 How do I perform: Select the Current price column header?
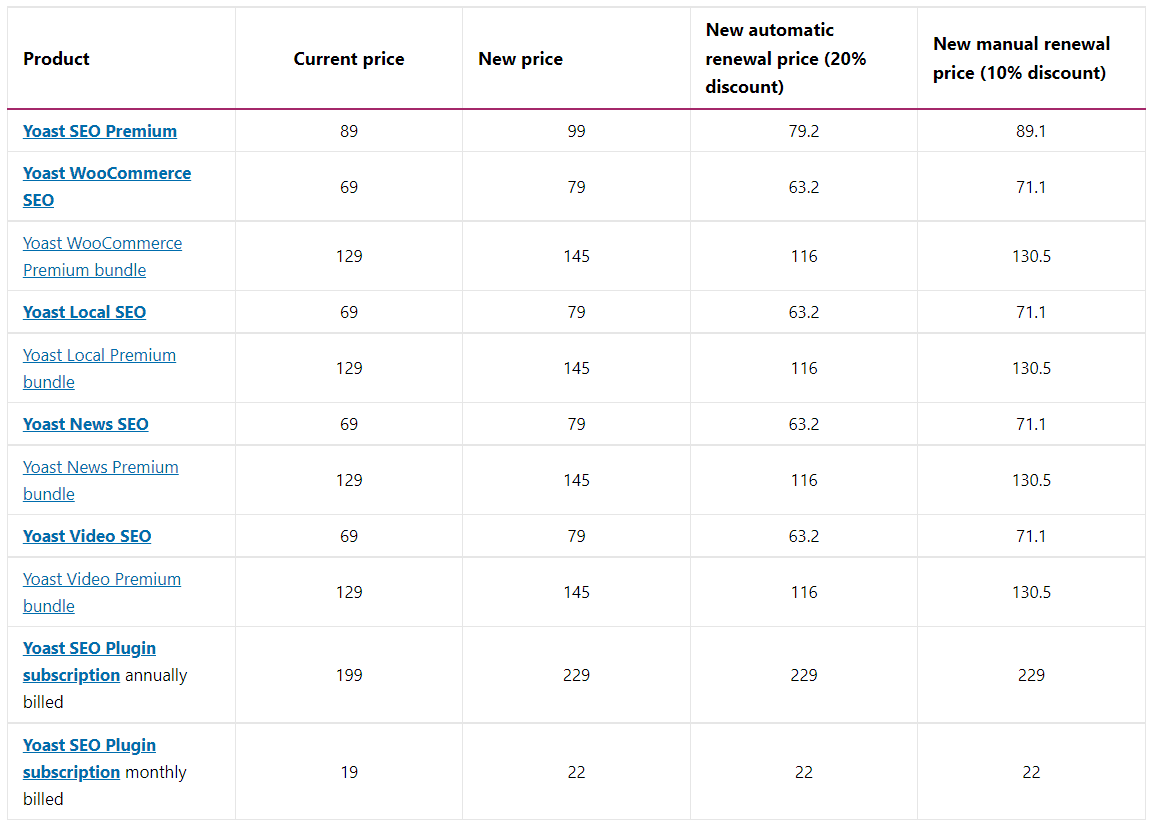pyautogui.click(x=349, y=59)
